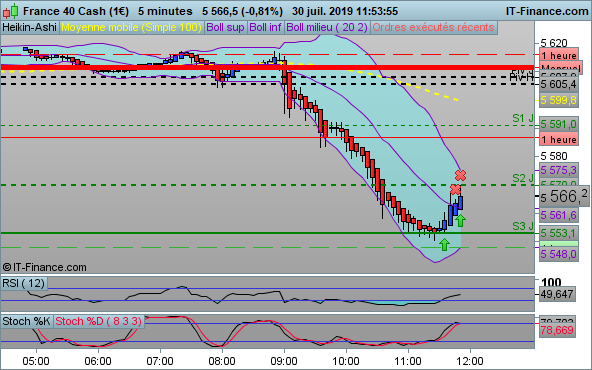
Task: Open the Stoch %D ( 8 3 3) label
Action: (99, 321)
